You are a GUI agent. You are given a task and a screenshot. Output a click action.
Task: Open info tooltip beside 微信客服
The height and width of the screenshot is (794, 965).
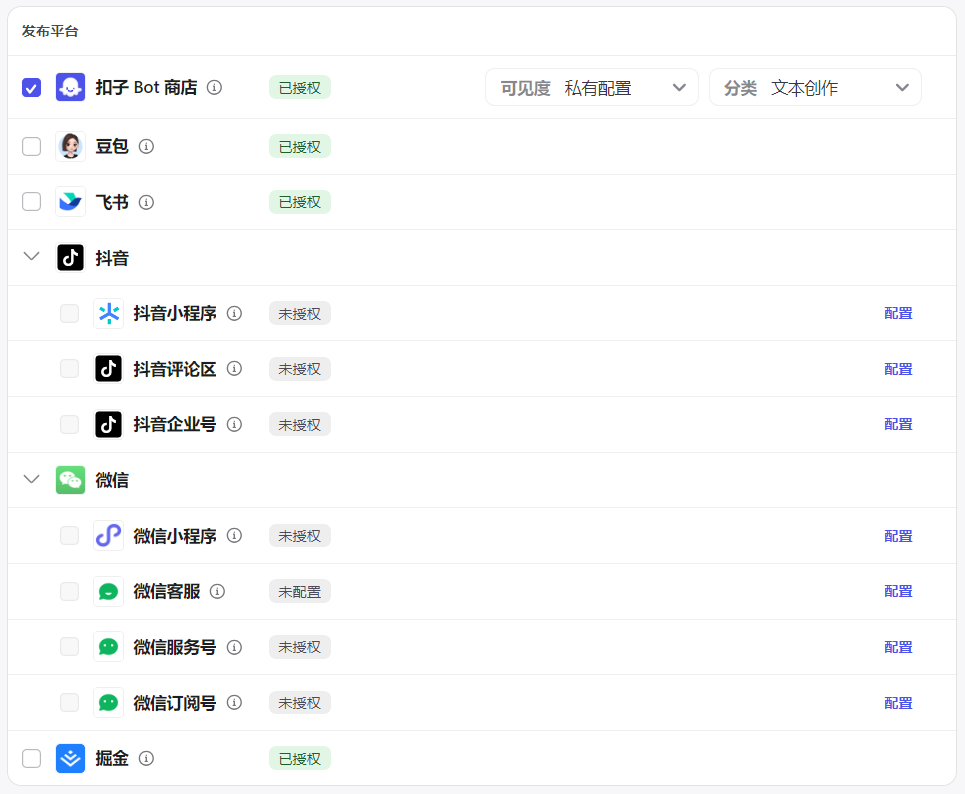(217, 591)
